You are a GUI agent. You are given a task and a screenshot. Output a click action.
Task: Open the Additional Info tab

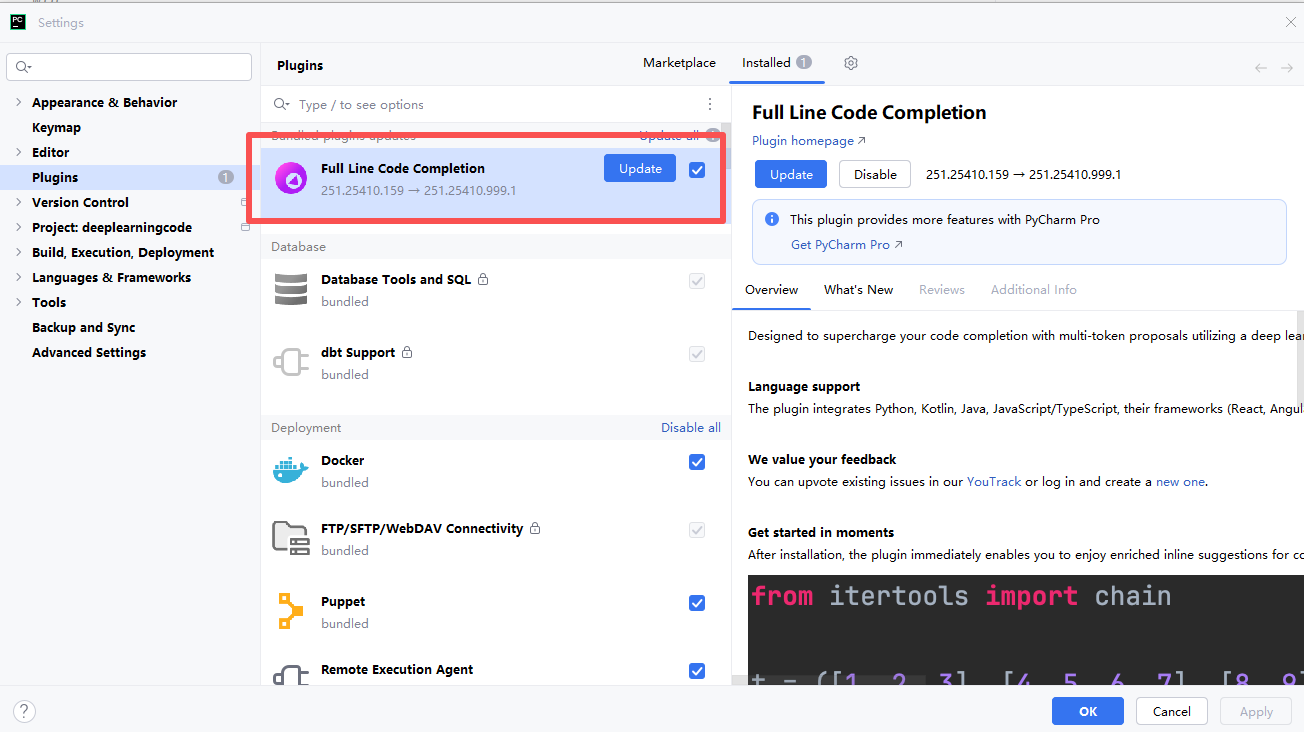pos(1033,289)
